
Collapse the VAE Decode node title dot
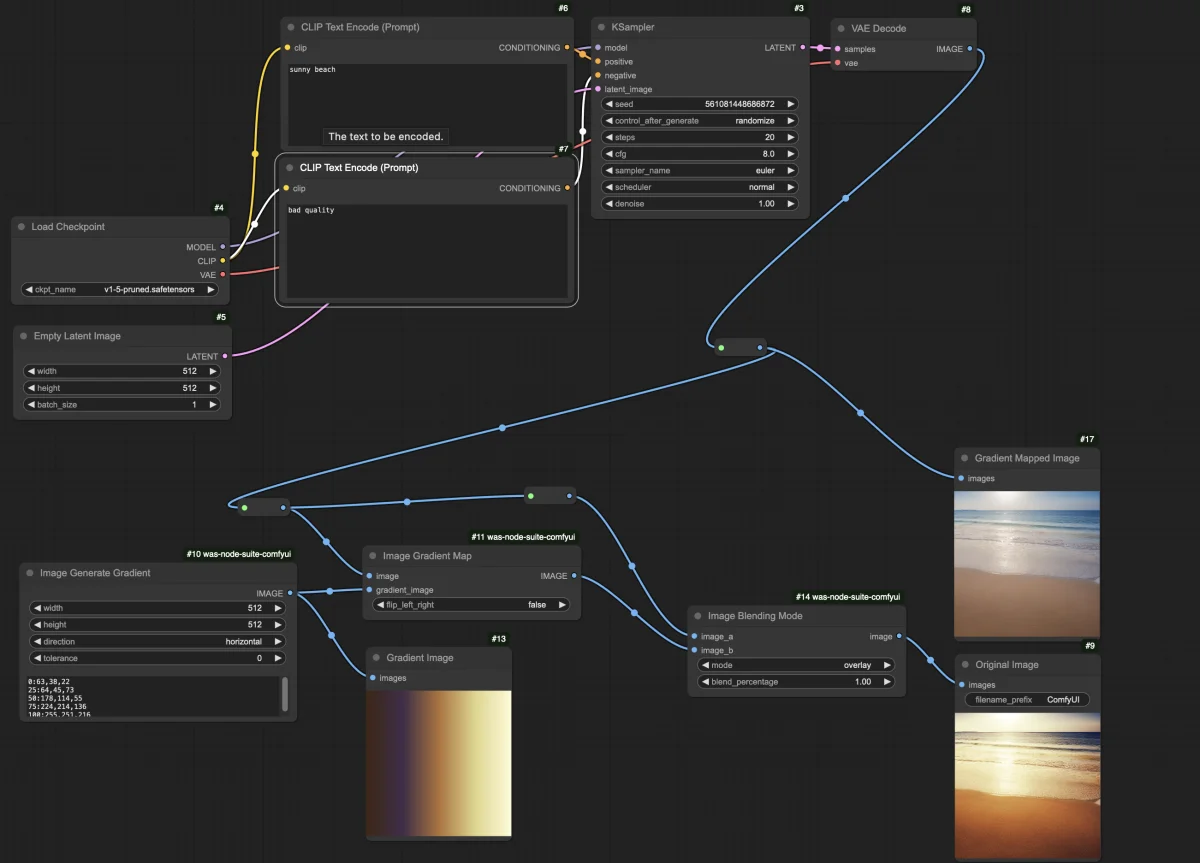click(x=841, y=28)
